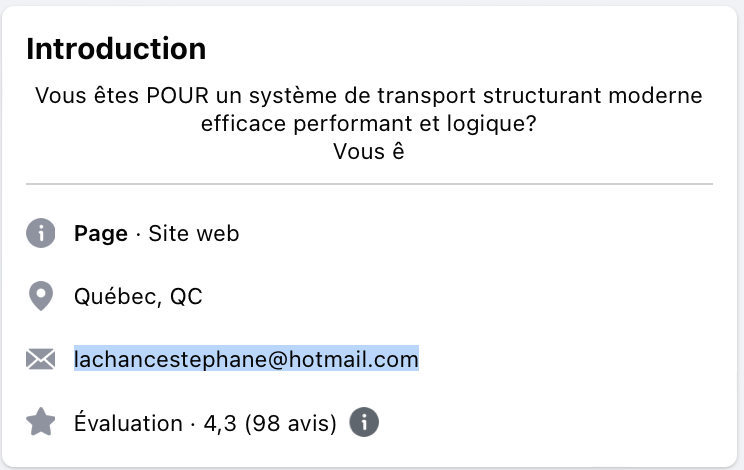Click the truncated Vous ê line
Viewport: 744px width, 470px height.
click(x=369, y=151)
